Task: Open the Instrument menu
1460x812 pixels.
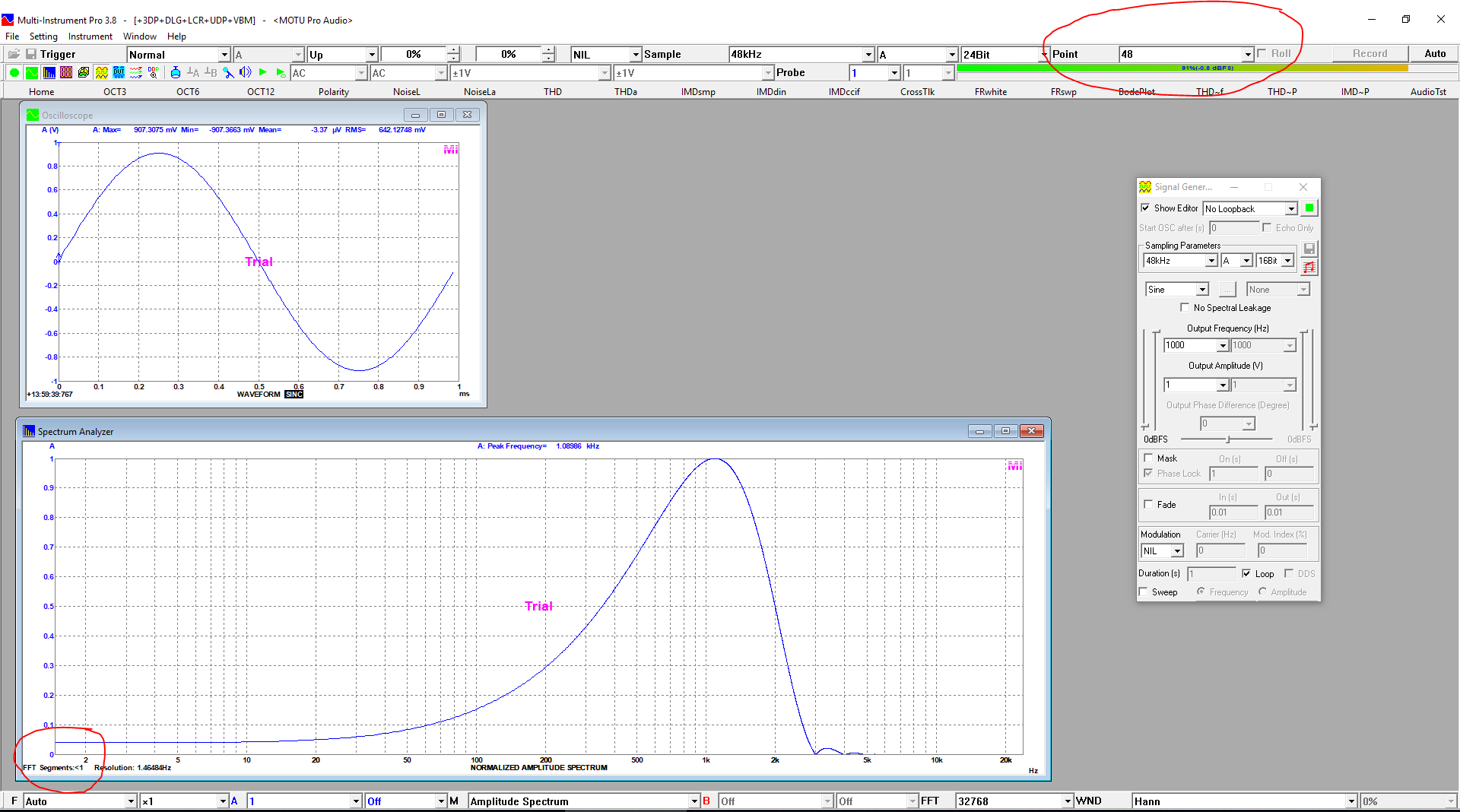Action: click(x=90, y=36)
